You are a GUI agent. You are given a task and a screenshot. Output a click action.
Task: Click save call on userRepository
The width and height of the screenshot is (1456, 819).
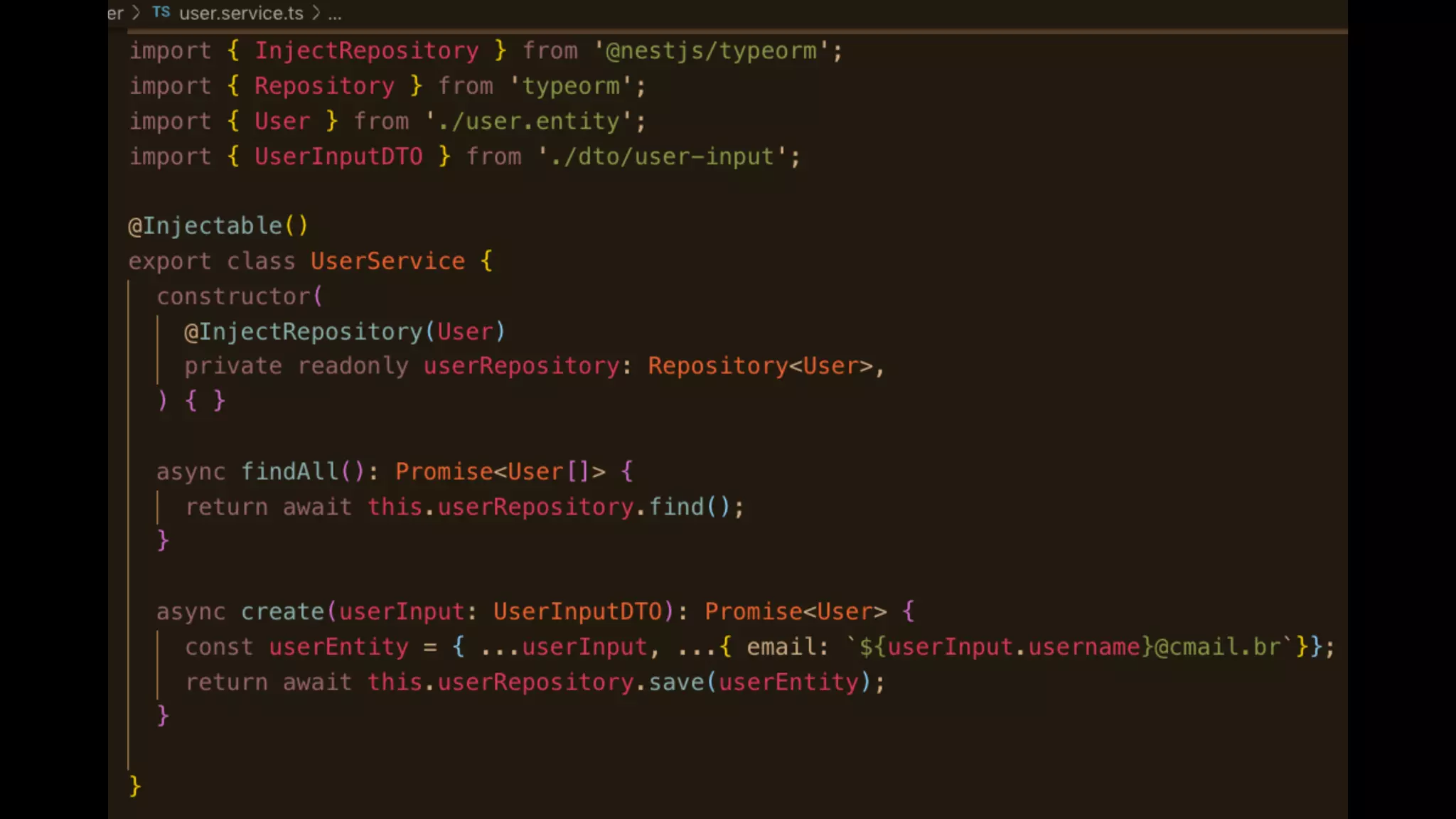click(x=676, y=682)
